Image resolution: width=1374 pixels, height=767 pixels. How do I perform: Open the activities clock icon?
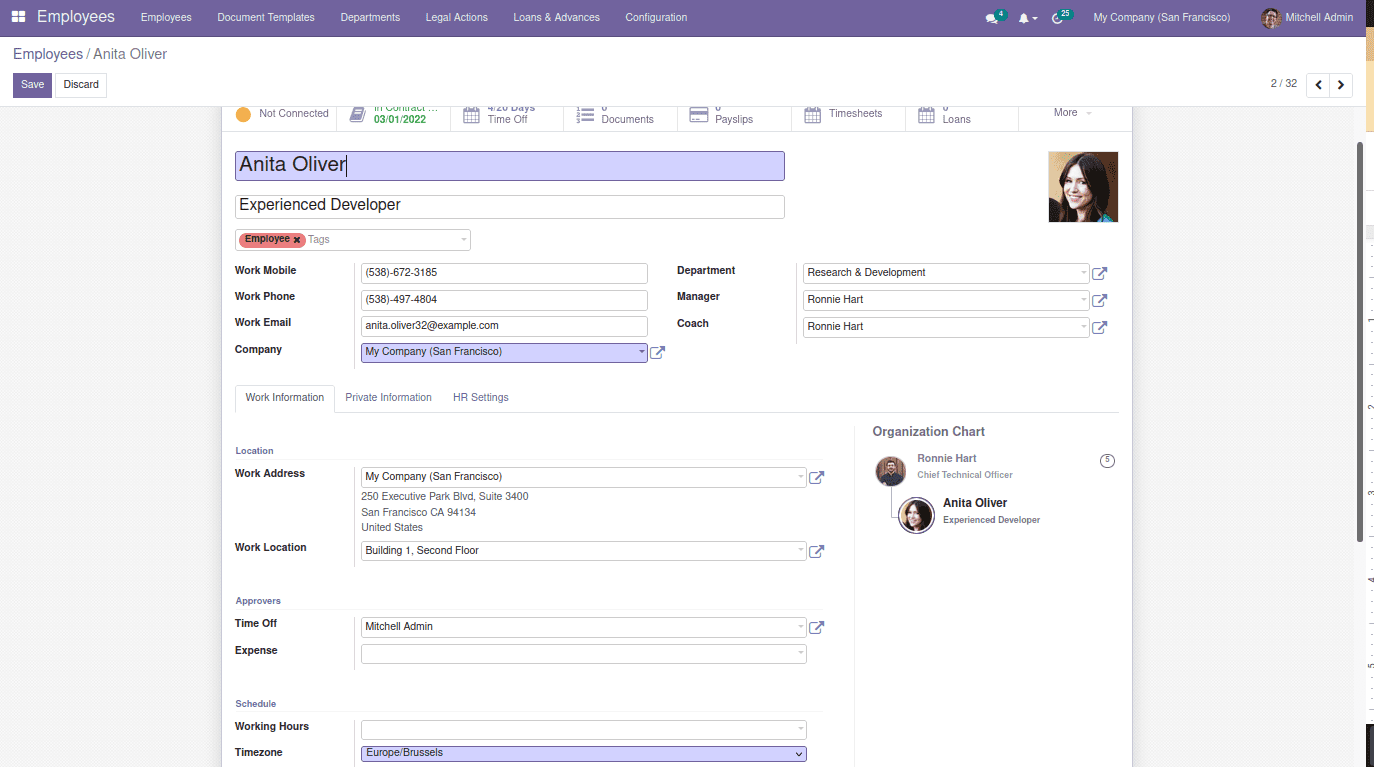pos(1058,18)
